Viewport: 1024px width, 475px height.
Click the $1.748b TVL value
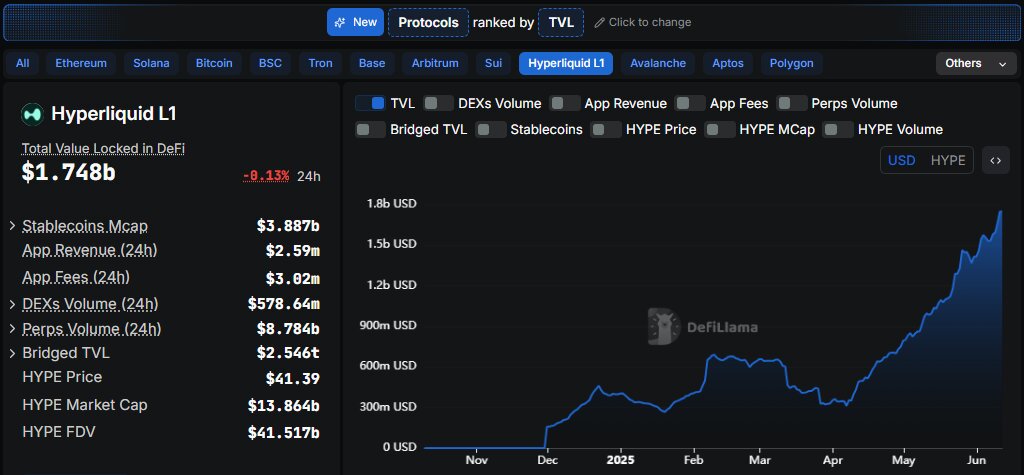tap(69, 172)
